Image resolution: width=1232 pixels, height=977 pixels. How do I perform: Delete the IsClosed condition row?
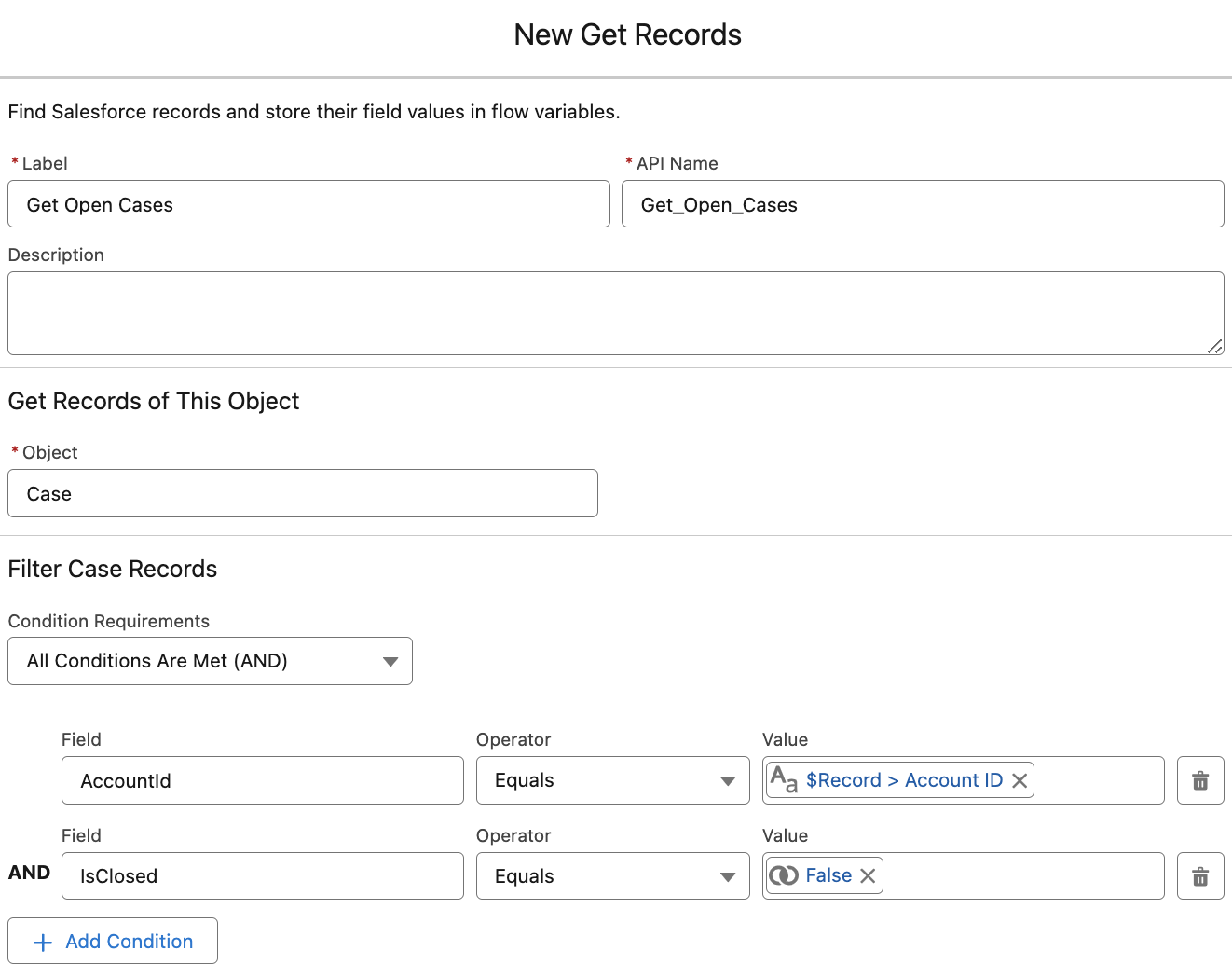(1200, 876)
